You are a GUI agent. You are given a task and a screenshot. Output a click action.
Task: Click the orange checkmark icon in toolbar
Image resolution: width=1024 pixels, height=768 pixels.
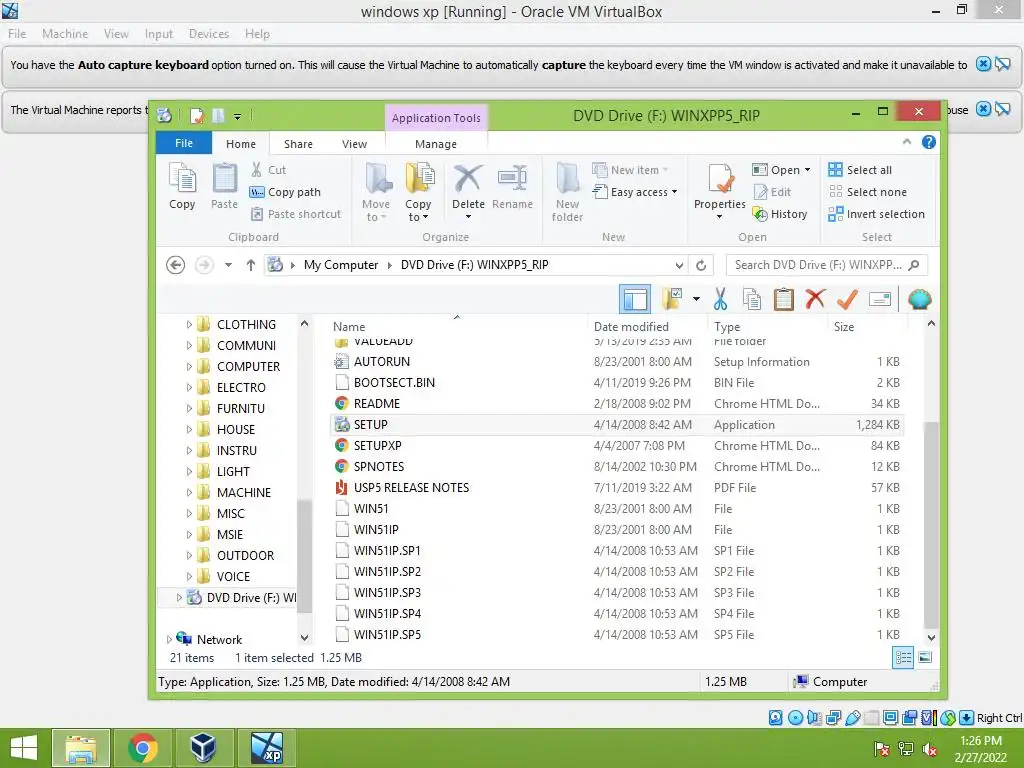(x=847, y=299)
